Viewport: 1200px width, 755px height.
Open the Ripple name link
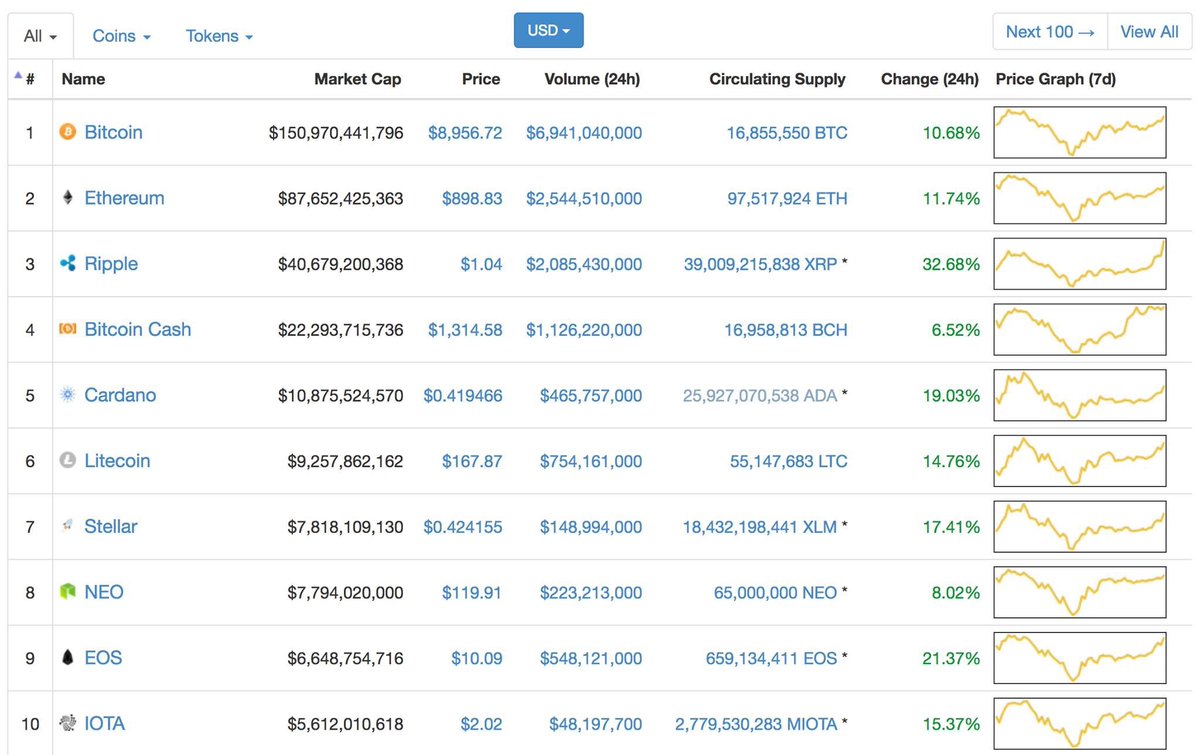(x=111, y=264)
